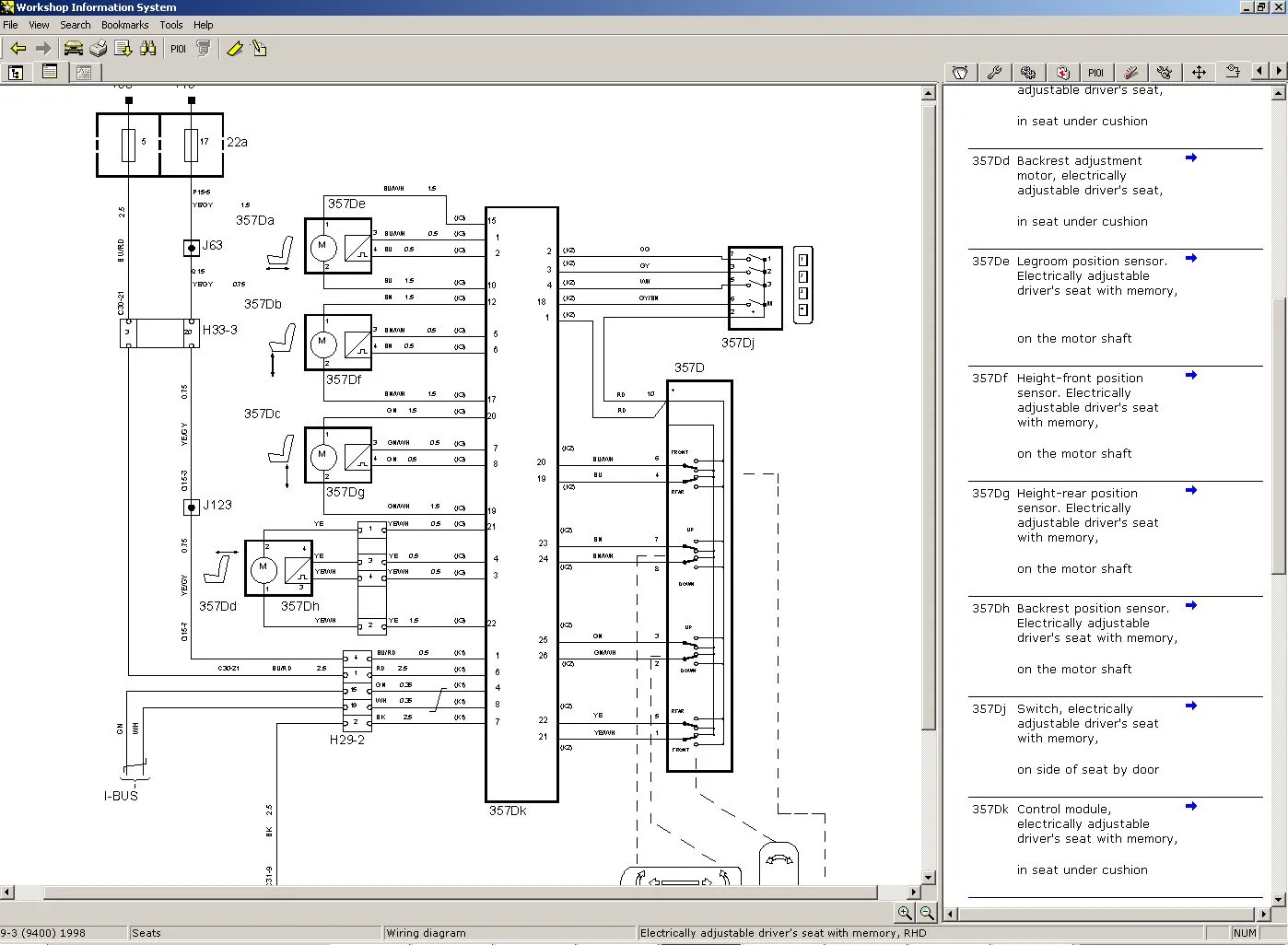Click the I-BUS label in diagram

121,796
